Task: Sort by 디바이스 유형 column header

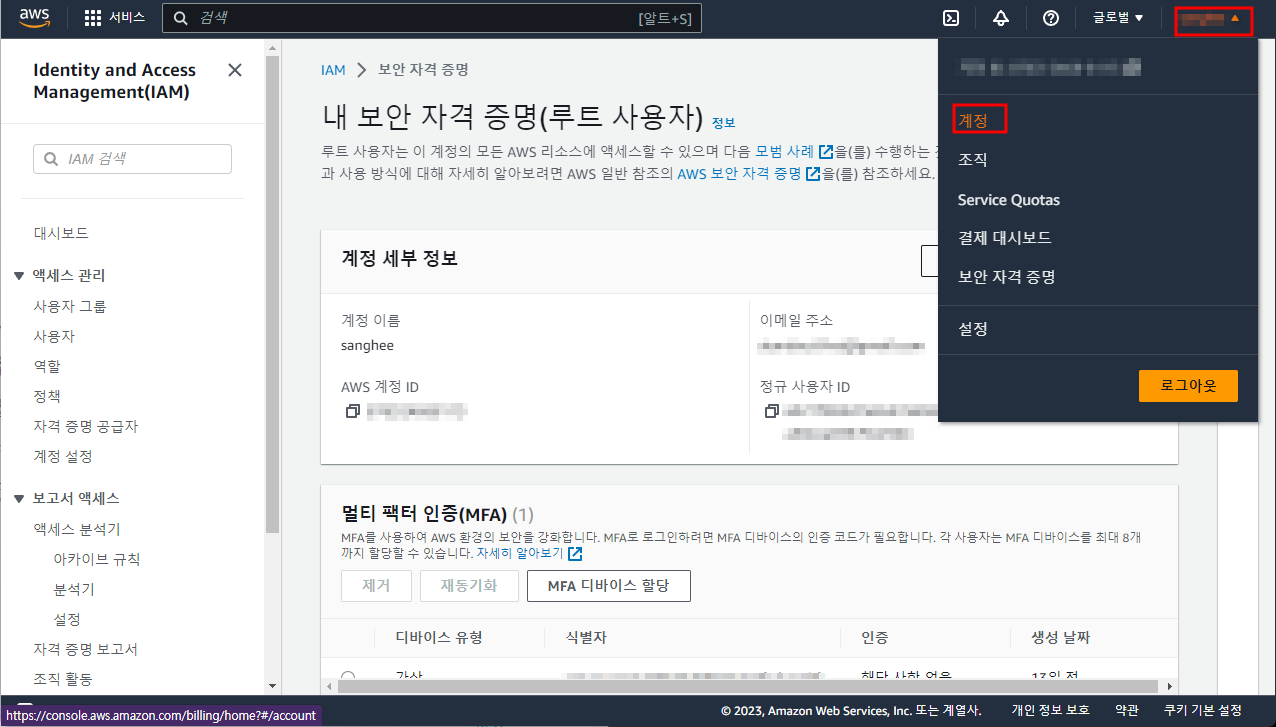Action: click(439, 637)
